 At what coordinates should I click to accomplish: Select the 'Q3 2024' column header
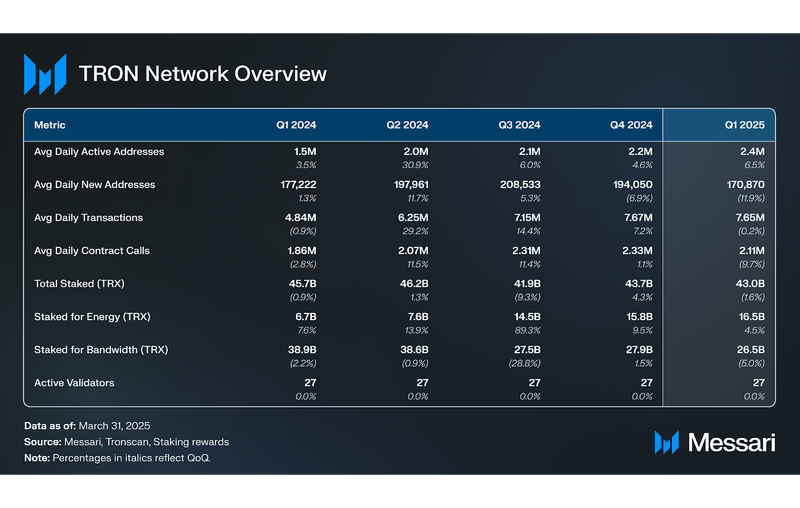519,125
